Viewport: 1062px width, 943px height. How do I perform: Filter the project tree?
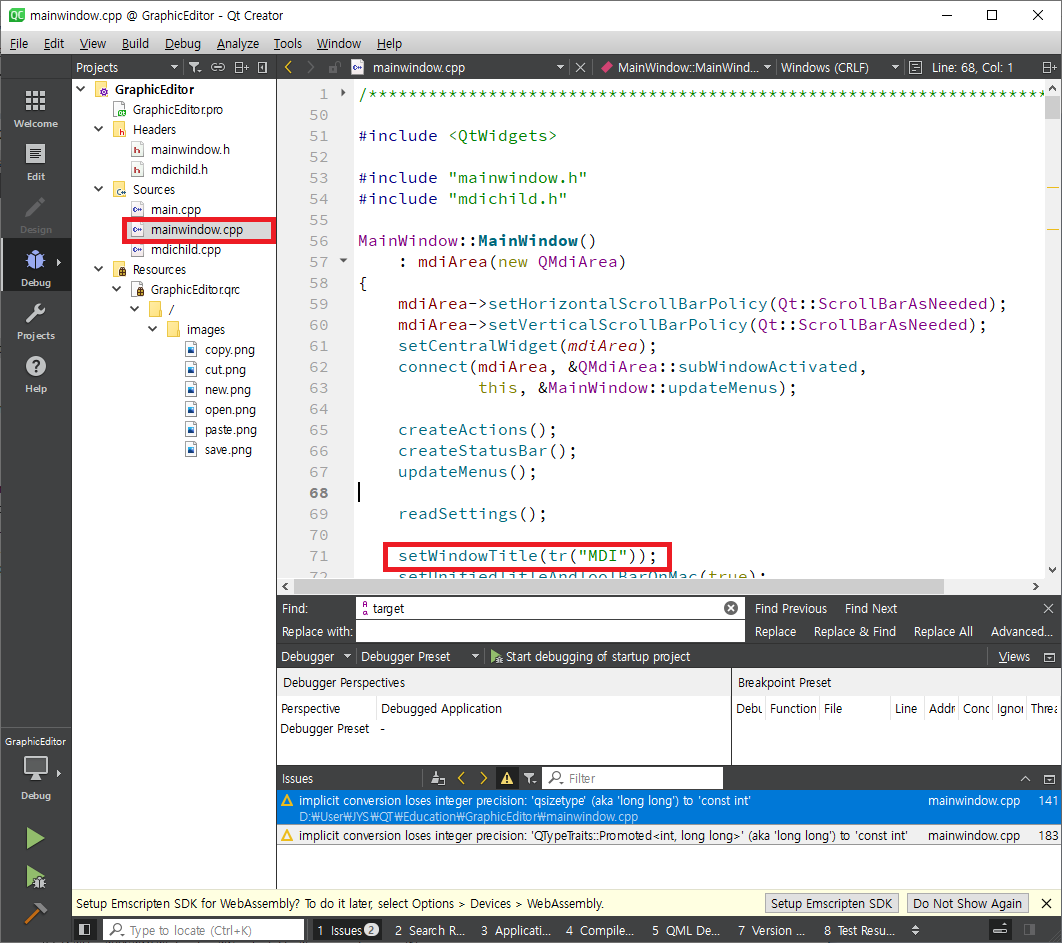click(195, 67)
